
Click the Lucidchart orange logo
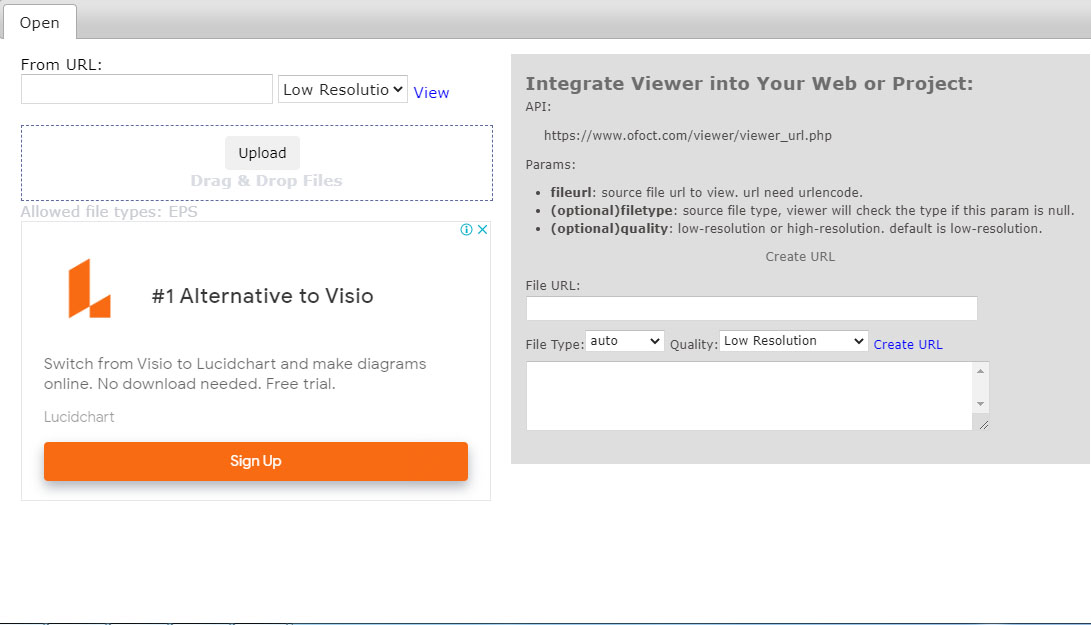click(x=90, y=289)
